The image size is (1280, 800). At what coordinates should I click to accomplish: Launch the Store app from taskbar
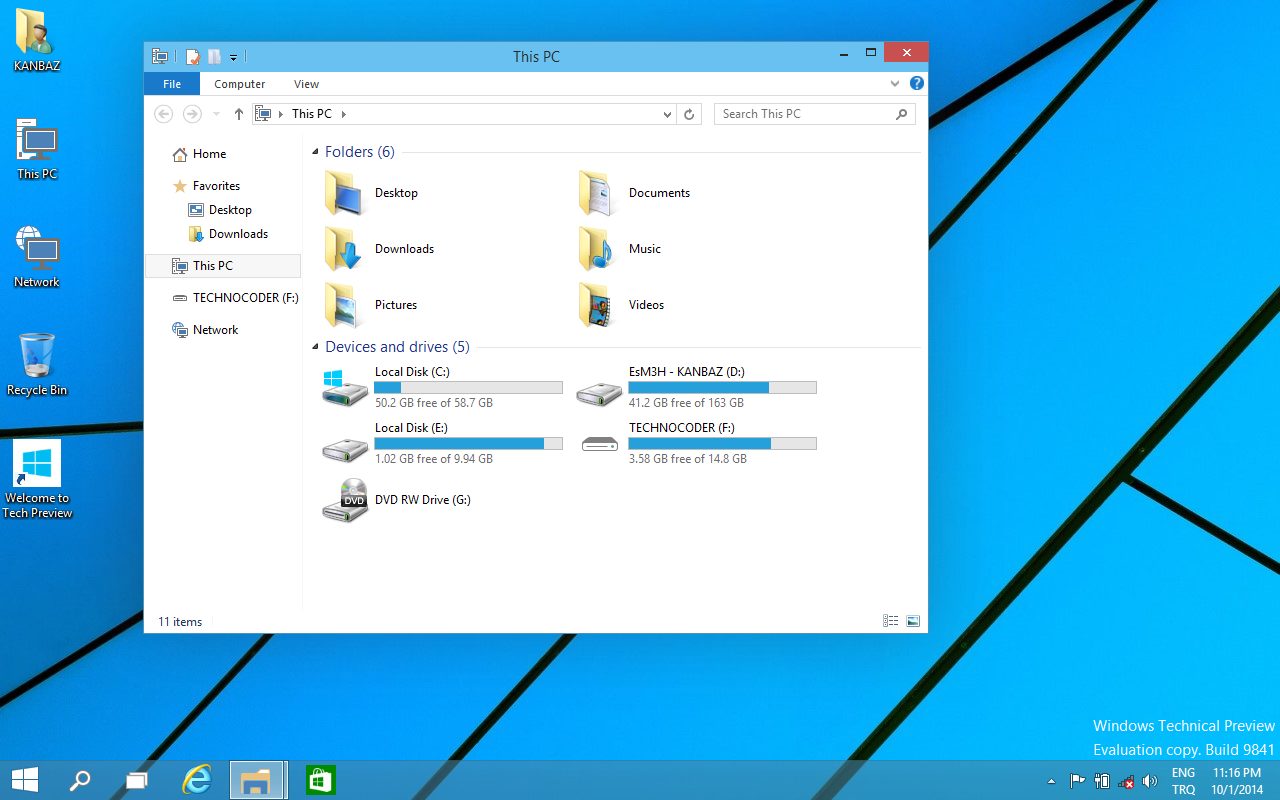click(320, 780)
